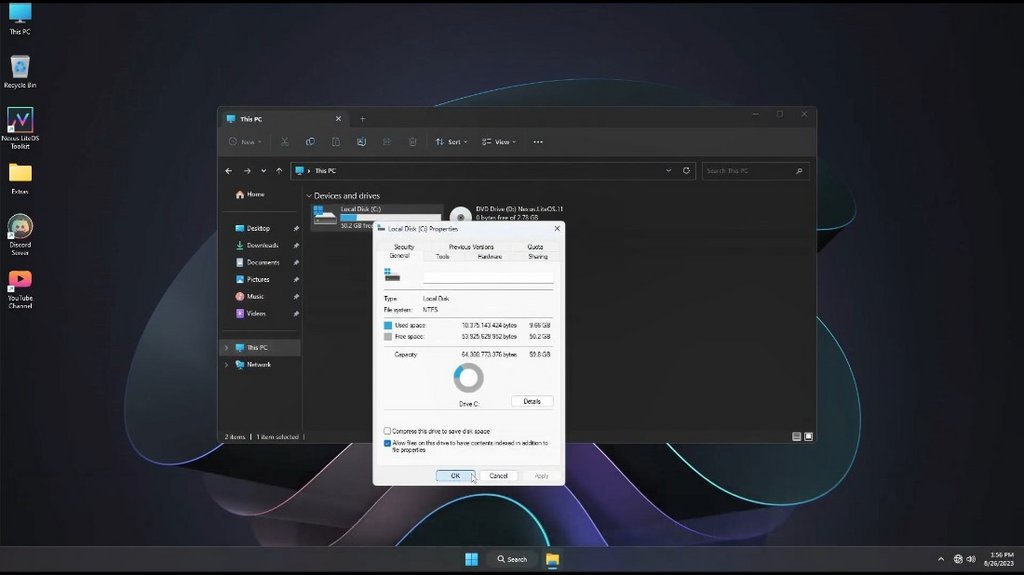Open recent locations dropdown arrow
This screenshot has width=1024, height=575.
click(x=263, y=171)
